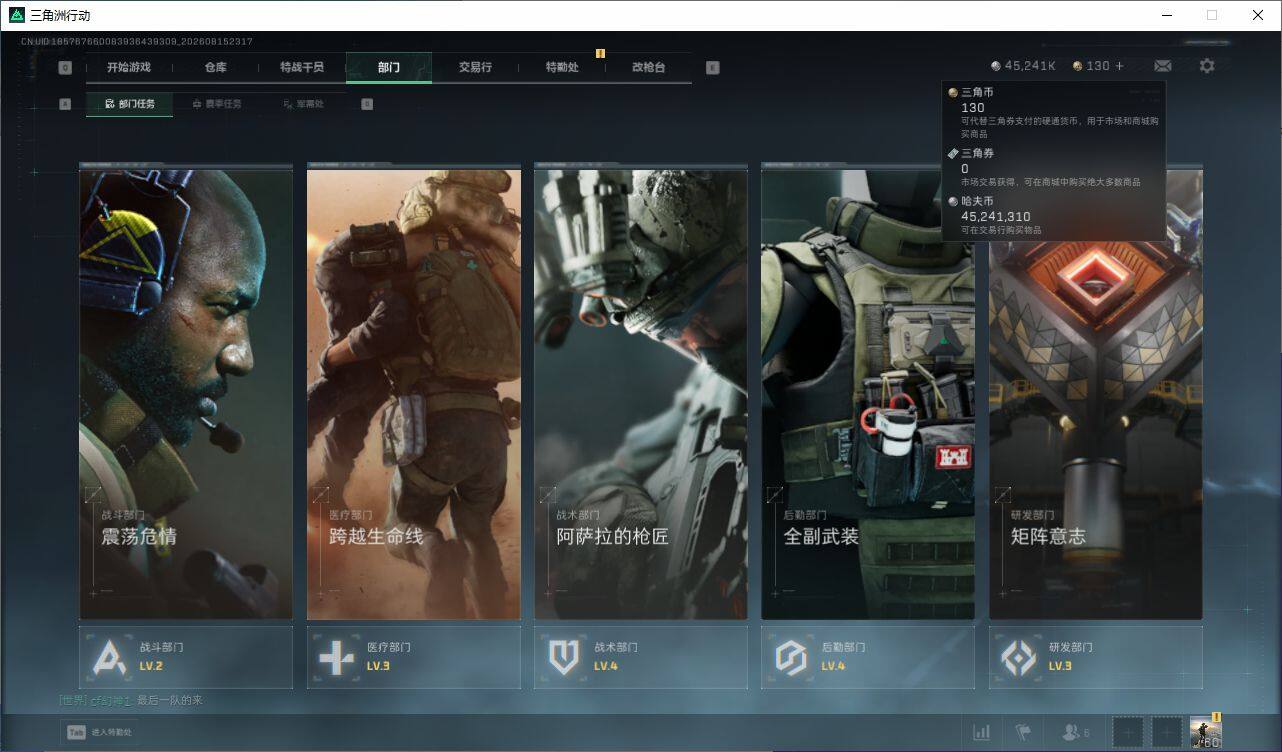The image size is (1282, 752).
Task: Click the yellow notification badge above 特勤处
Action: pyautogui.click(x=600, y=53)
